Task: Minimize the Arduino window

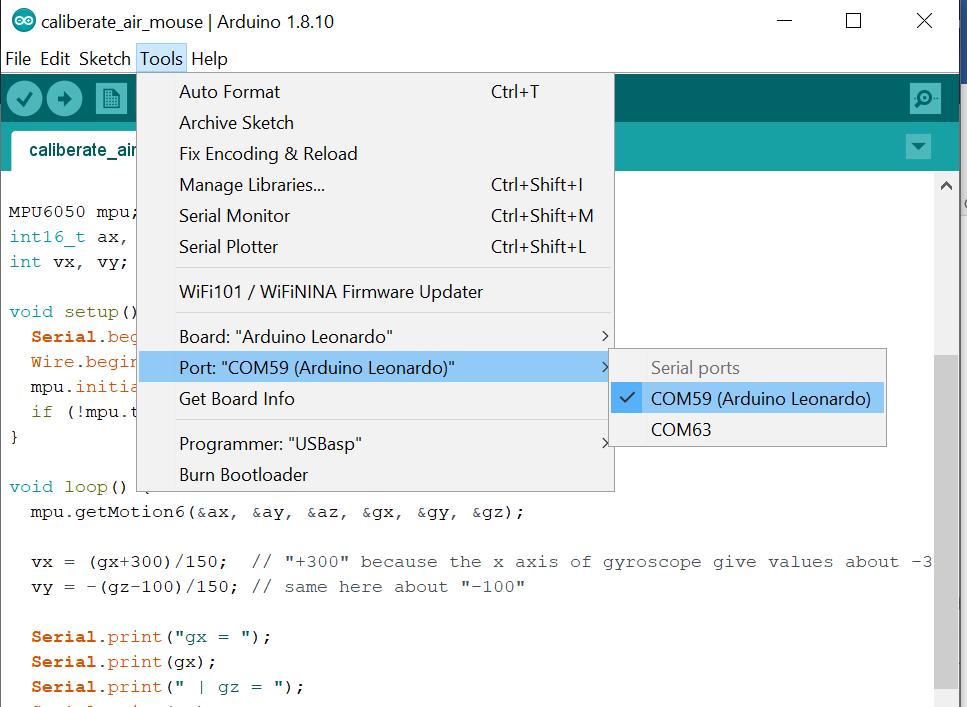Action: pos(784,21)
